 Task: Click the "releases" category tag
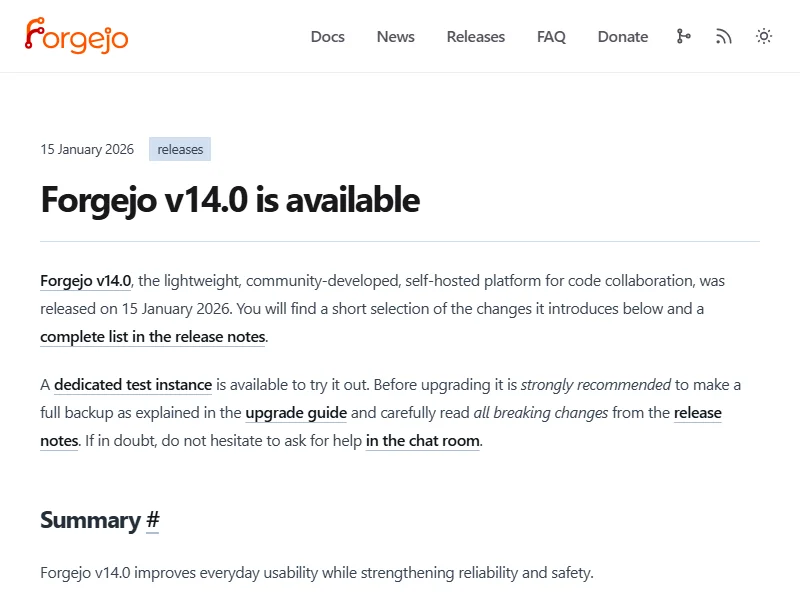point(180,150)
